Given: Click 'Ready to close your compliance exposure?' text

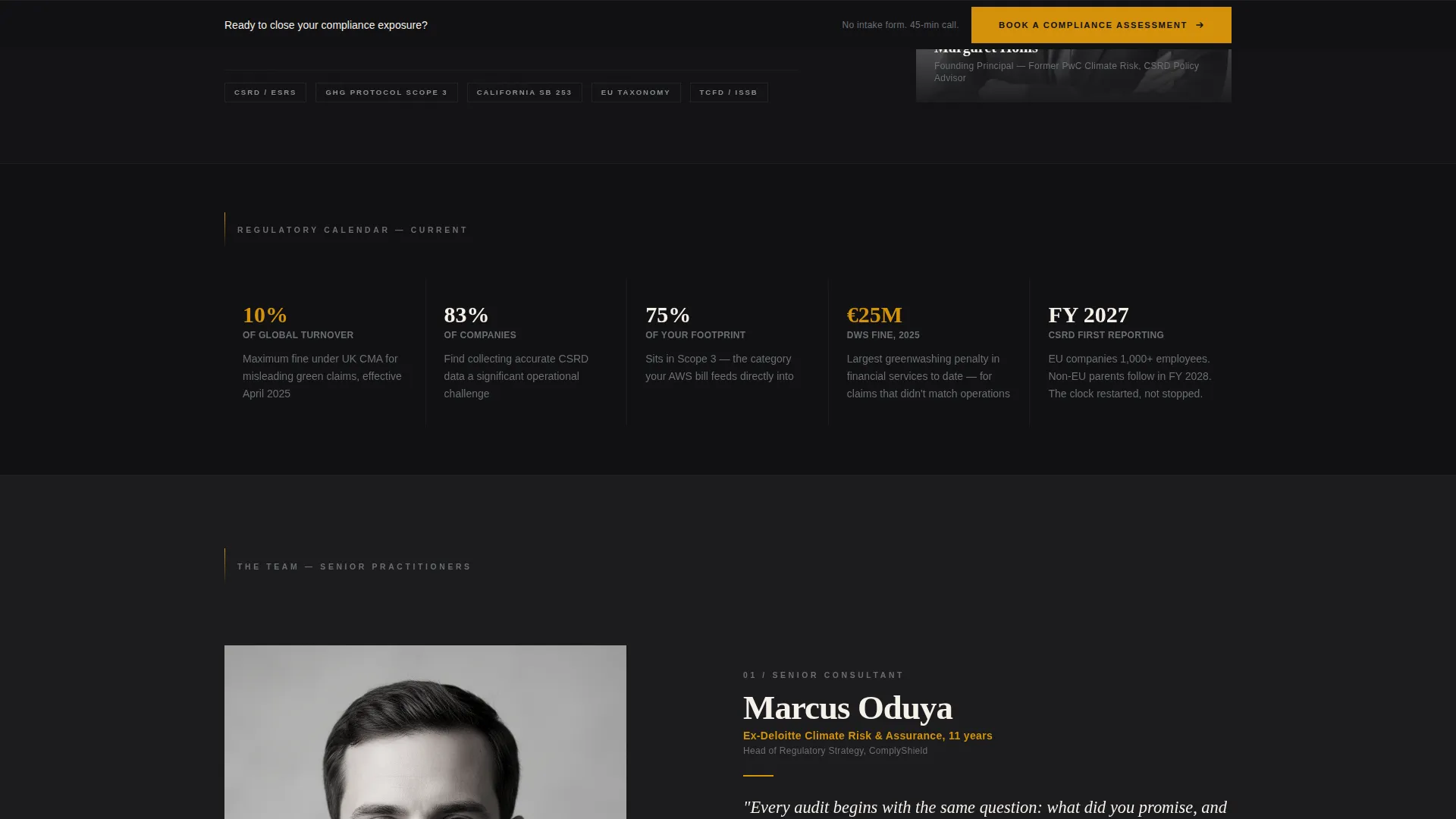Looking at the screenshot, I should tap(326, 25).
